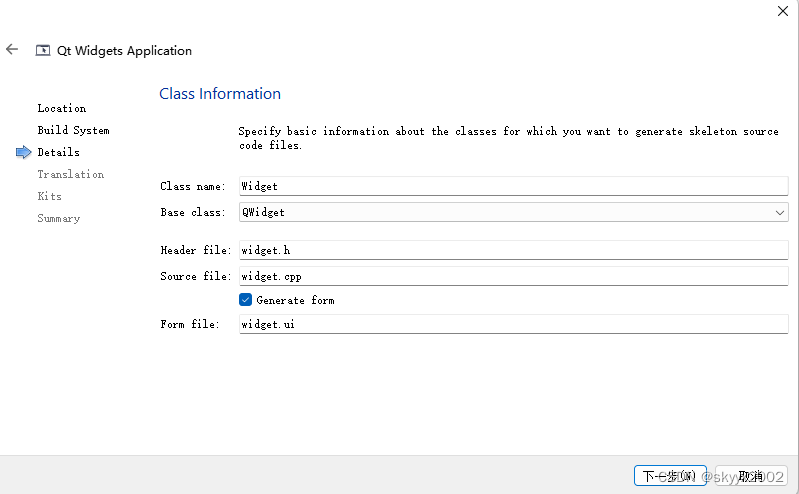Click the Qt Widgets Application wizard icon
This screenshot has height=494, width=799.
tap(43, 50)
